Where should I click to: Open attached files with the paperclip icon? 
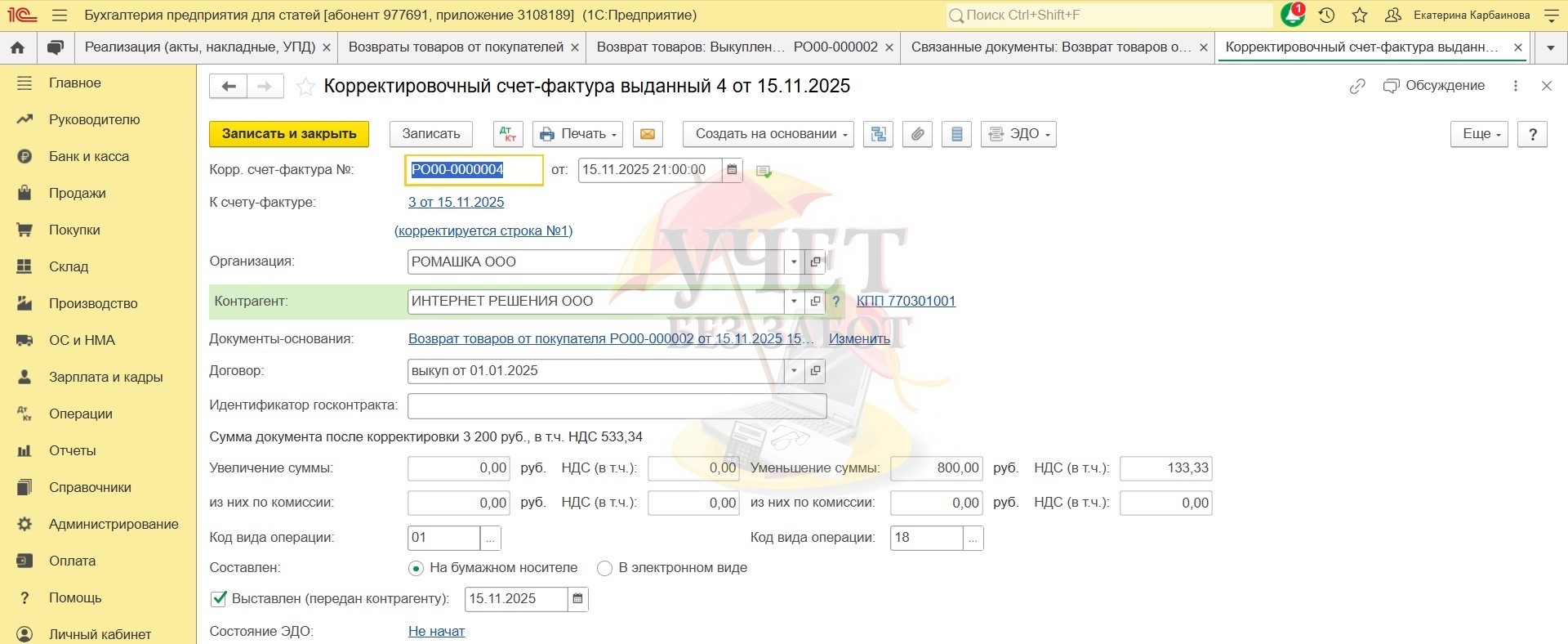pyautogui.click(x=918, y=134)
